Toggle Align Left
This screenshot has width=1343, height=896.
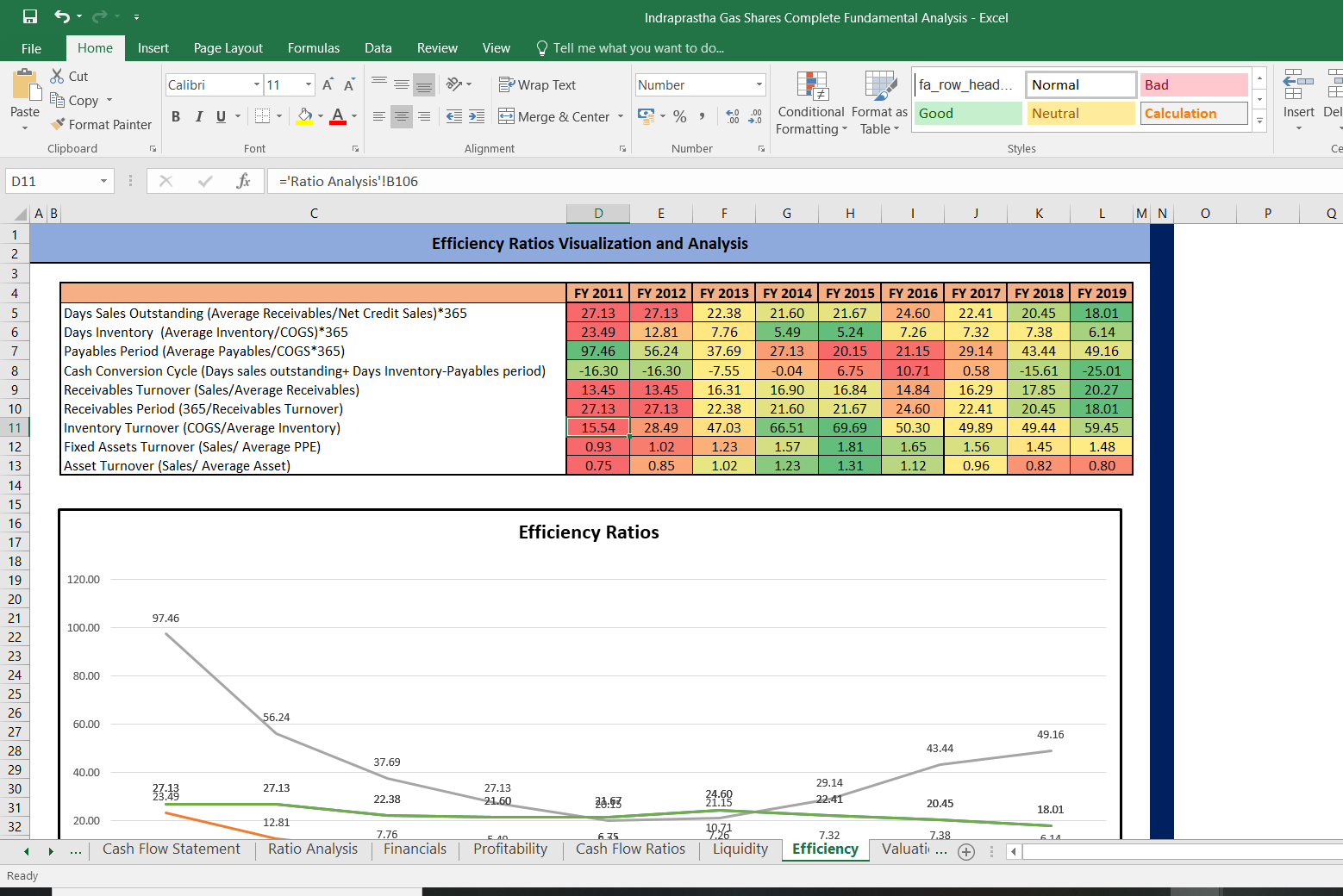[x=379, y=116]
